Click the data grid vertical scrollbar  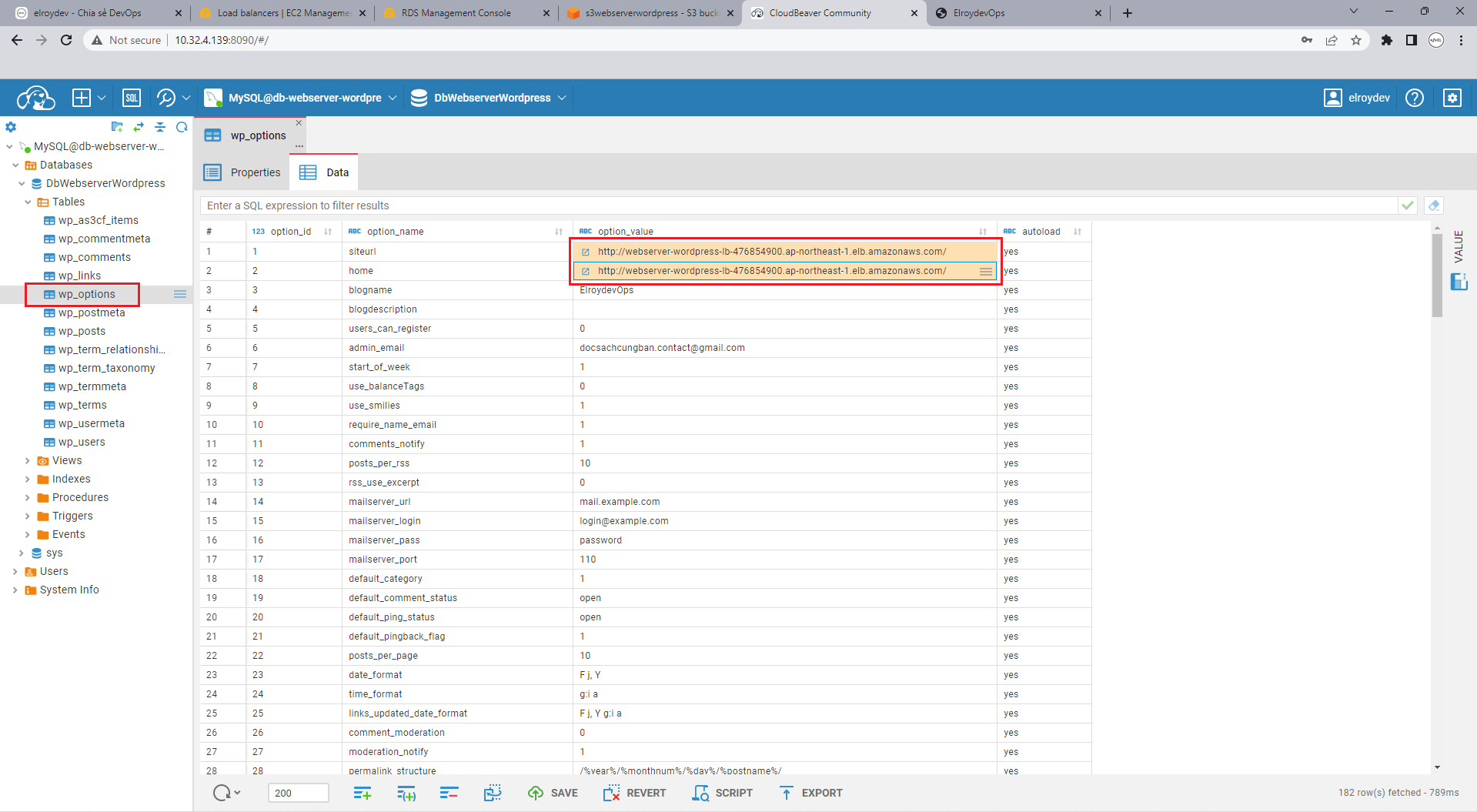click(x=1437, y=274)
